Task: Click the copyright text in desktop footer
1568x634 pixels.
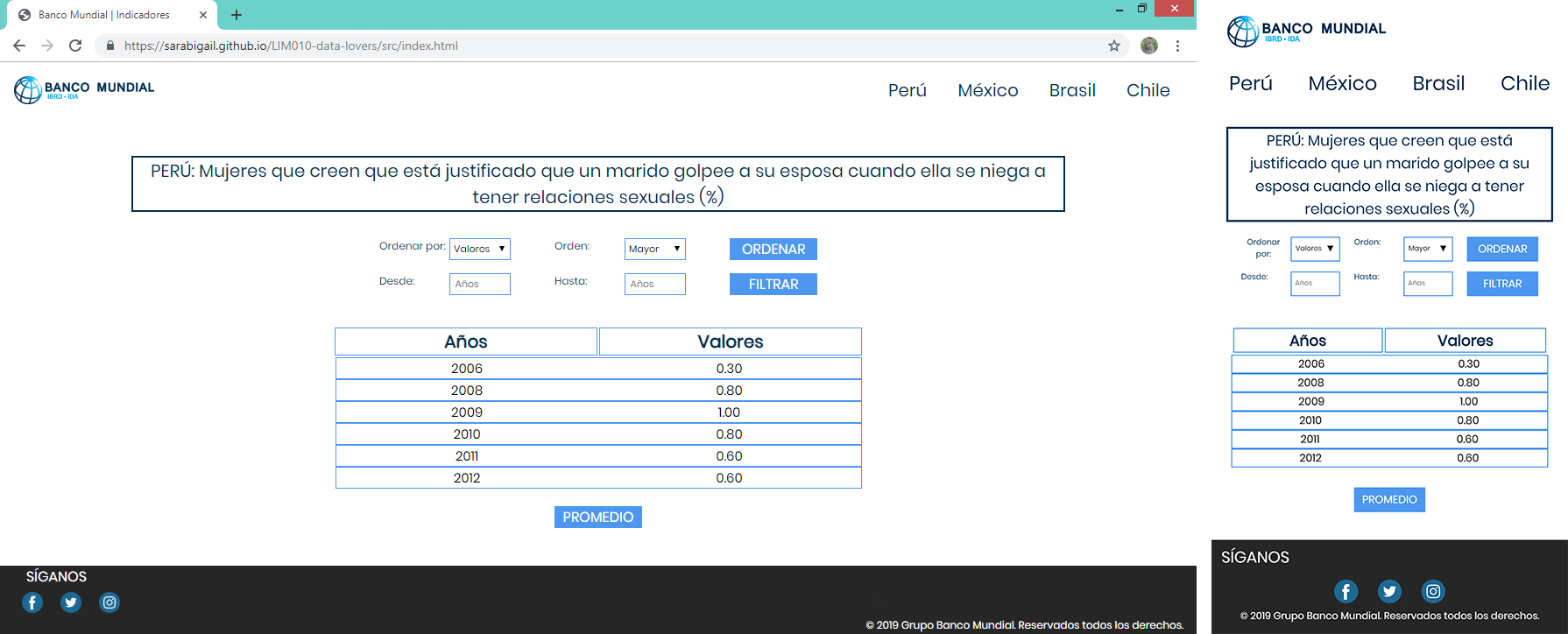Action: tap(1025, 625)
